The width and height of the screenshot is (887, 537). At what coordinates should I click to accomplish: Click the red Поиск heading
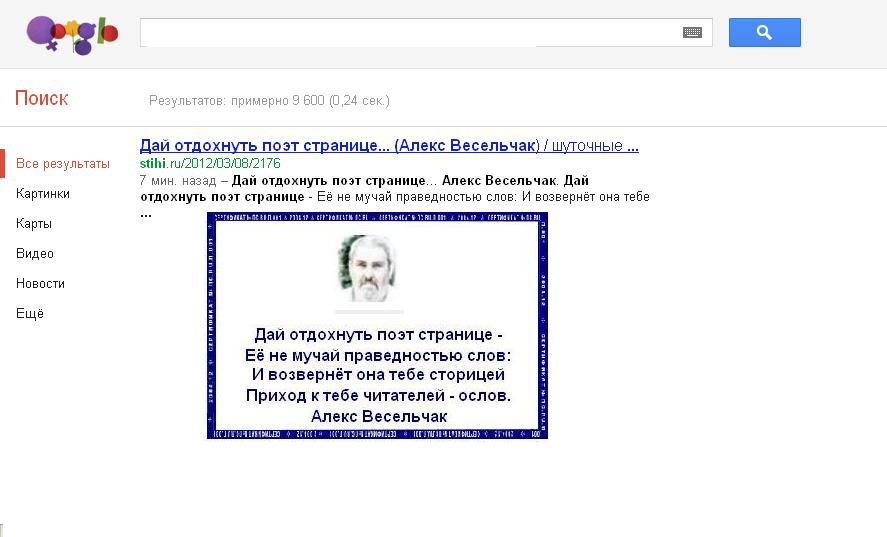[x=42, y=98]
